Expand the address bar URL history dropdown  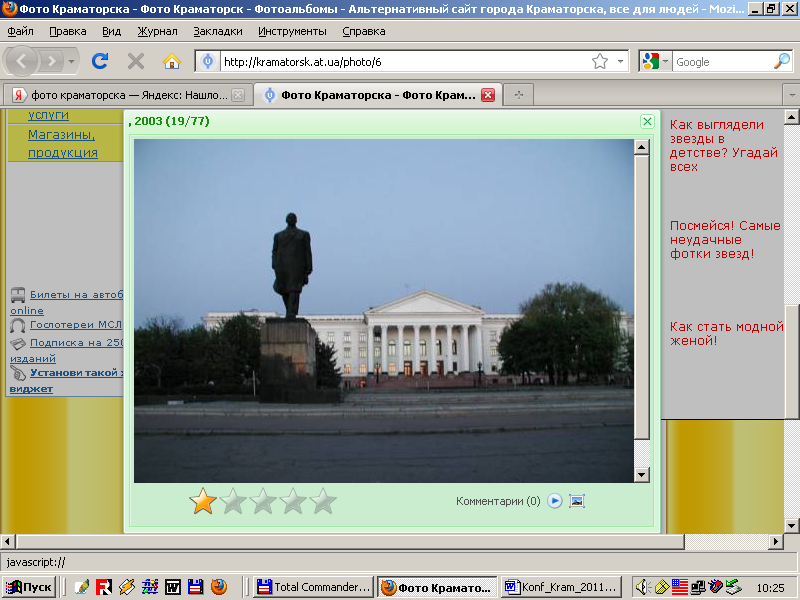(x=620, y=62)
